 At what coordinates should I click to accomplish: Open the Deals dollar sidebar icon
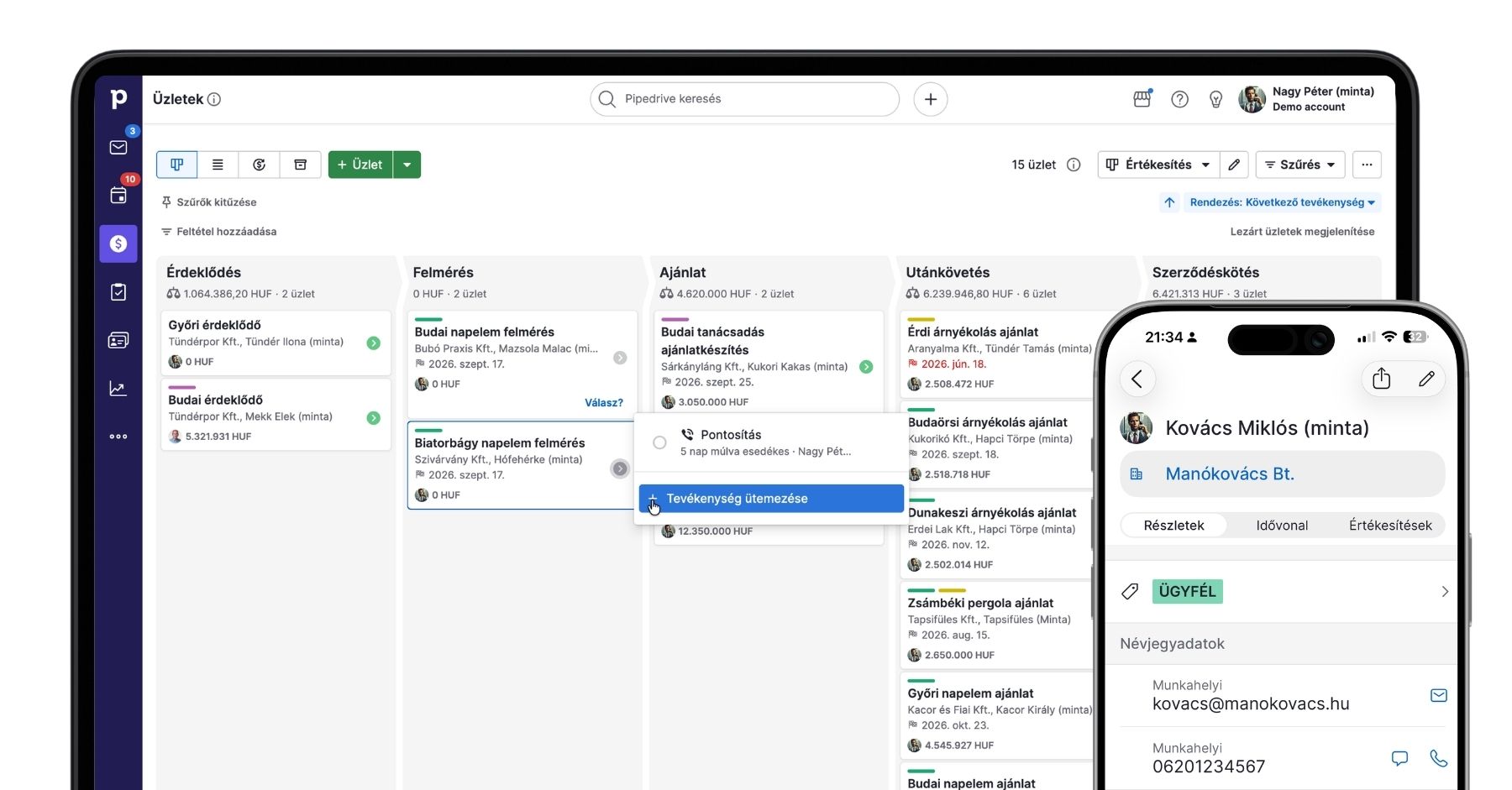click(x=118, y=243)
